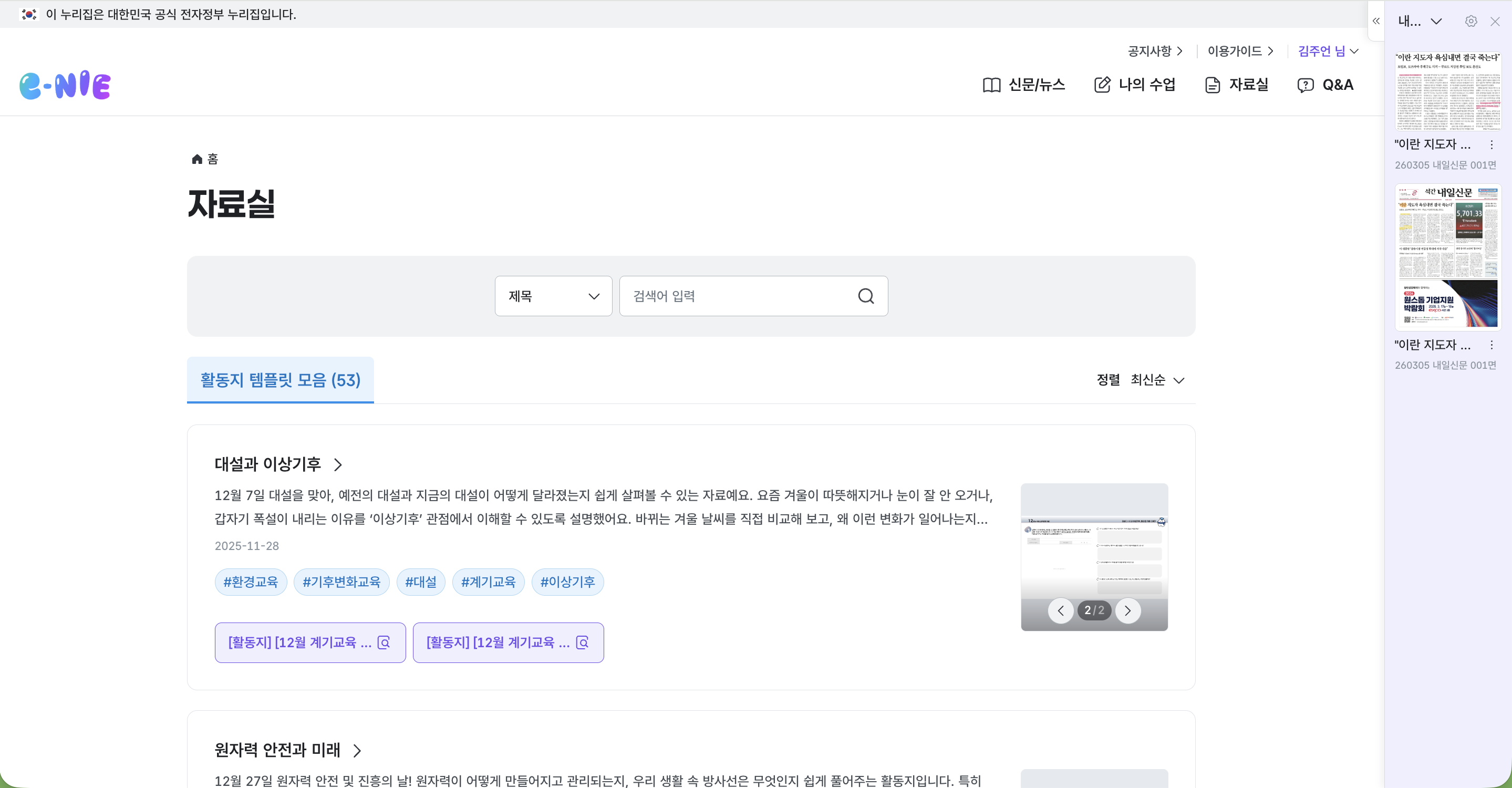Show next slide in activity preview
This screenshot has width=1512, height=788.
1127,610
